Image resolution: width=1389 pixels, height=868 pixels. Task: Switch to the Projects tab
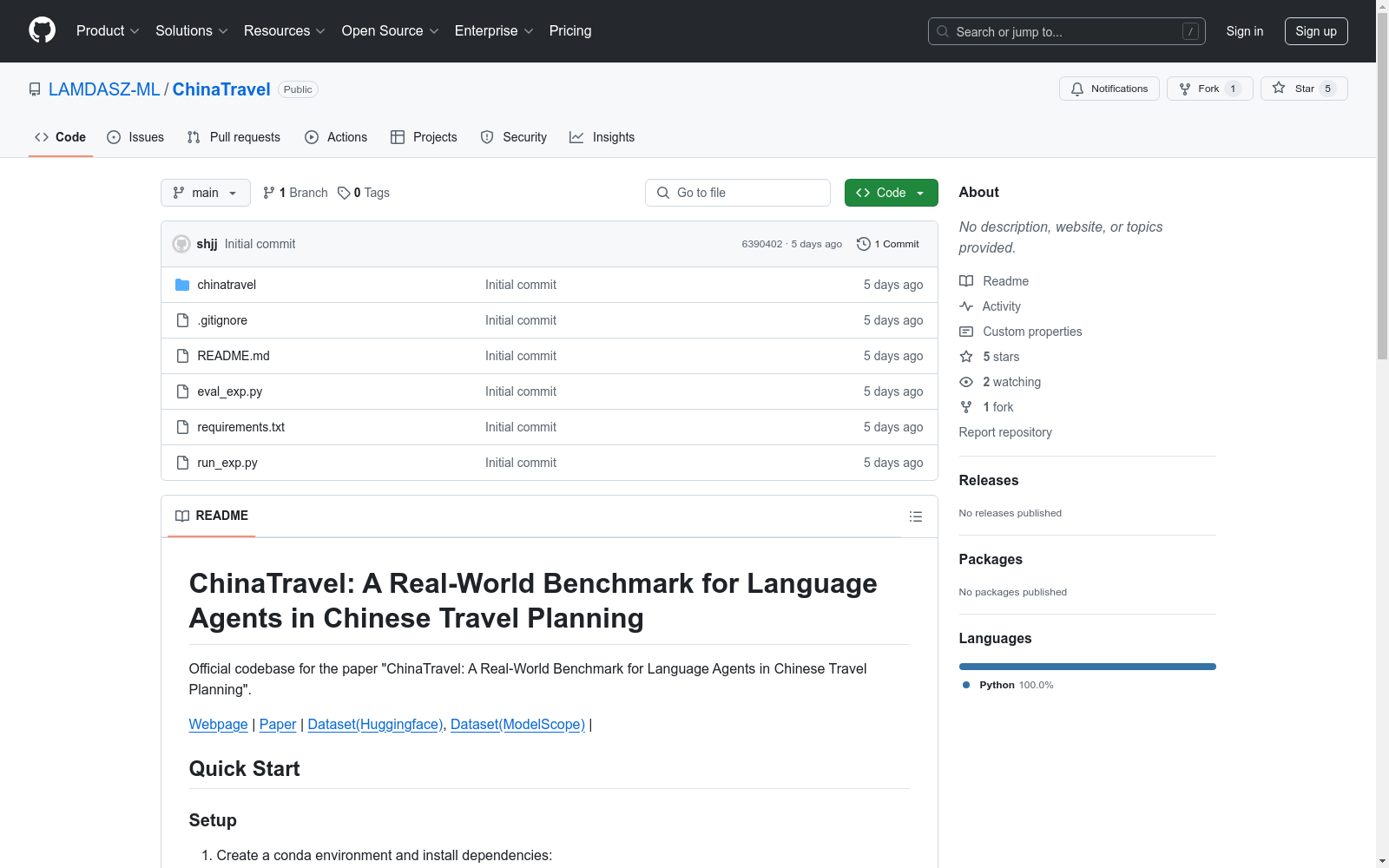(424, 137)
